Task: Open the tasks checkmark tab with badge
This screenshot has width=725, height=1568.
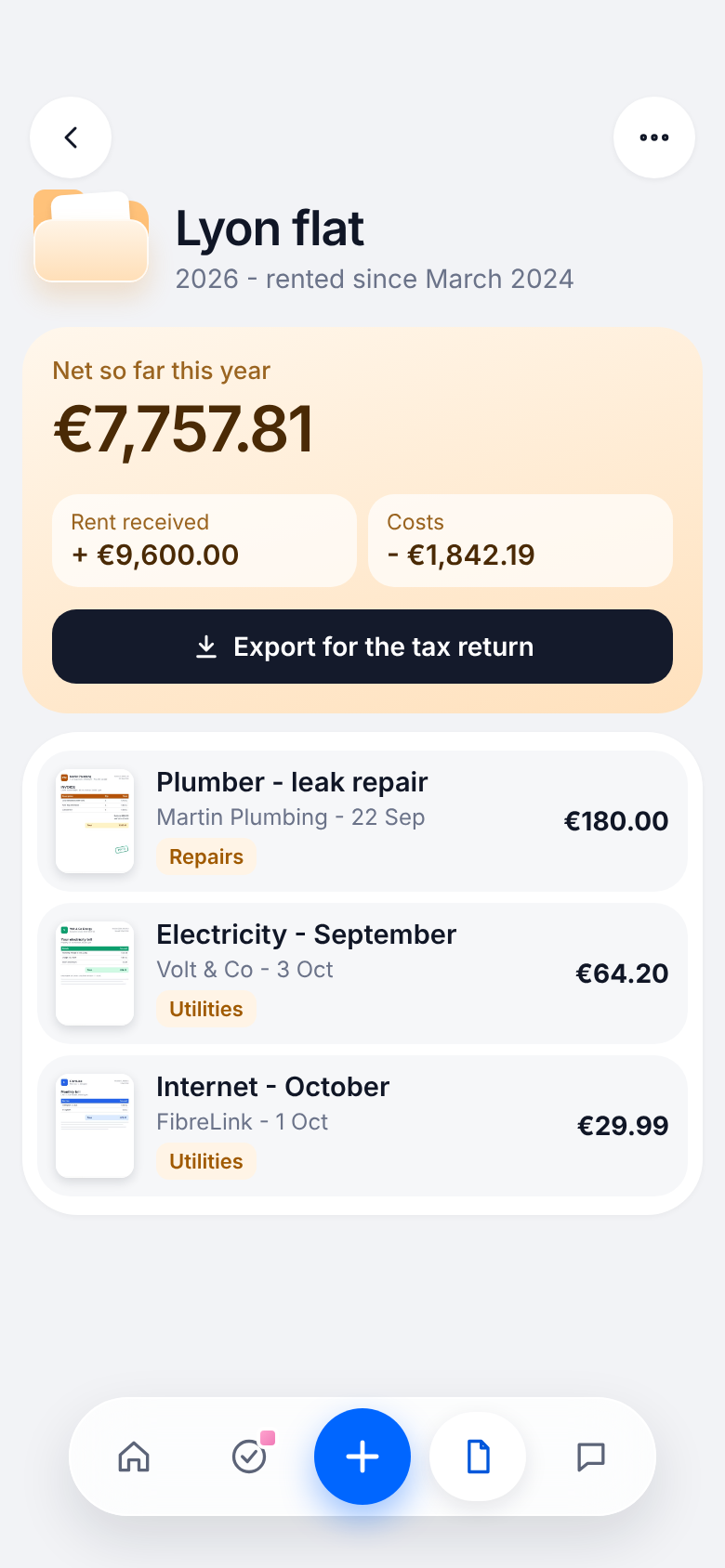Action: tap(249, 1457)
